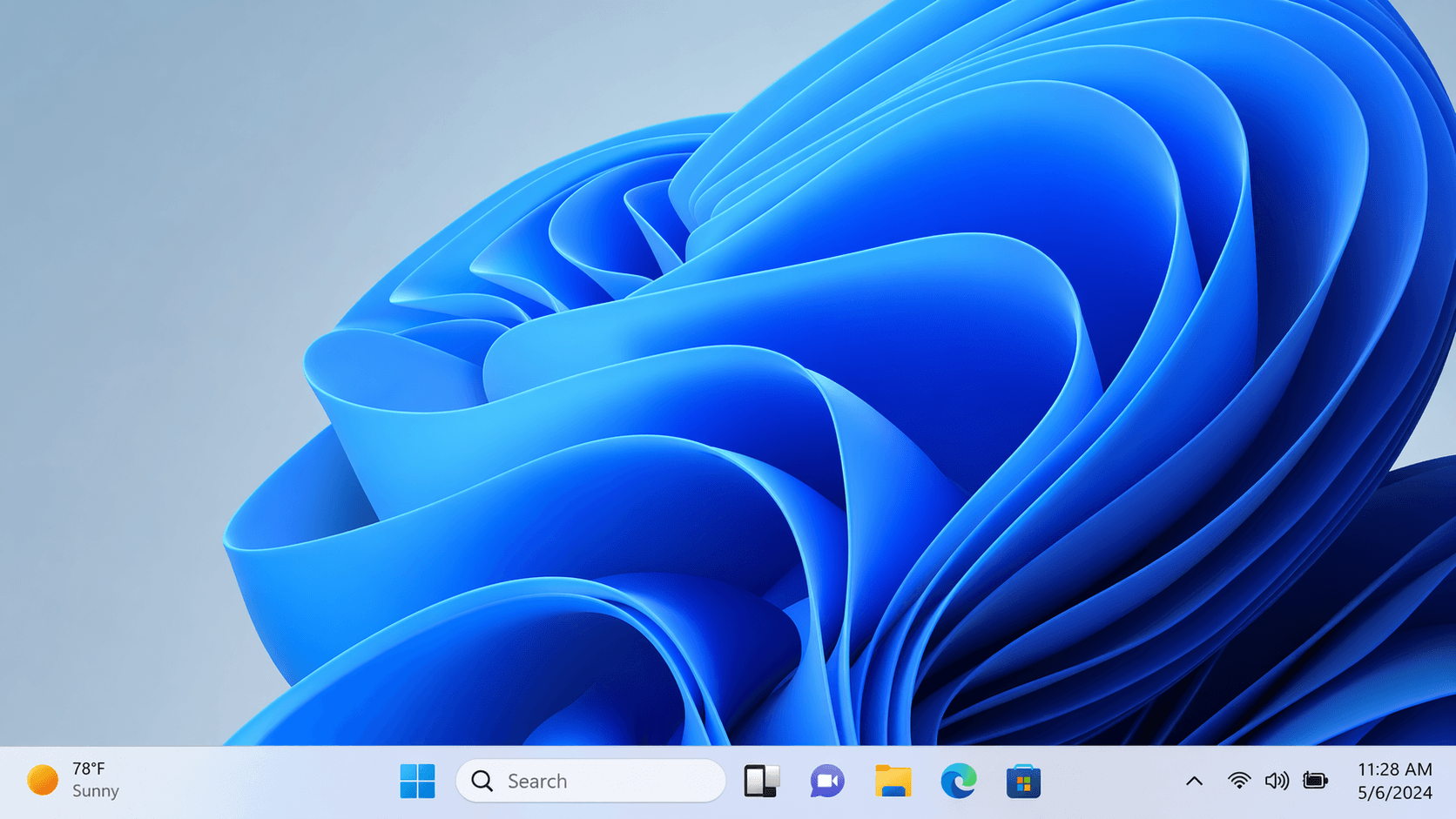Screen dimensions: 1456x819
Task: Open the weather widget sun icon
Action: (43, 780)
